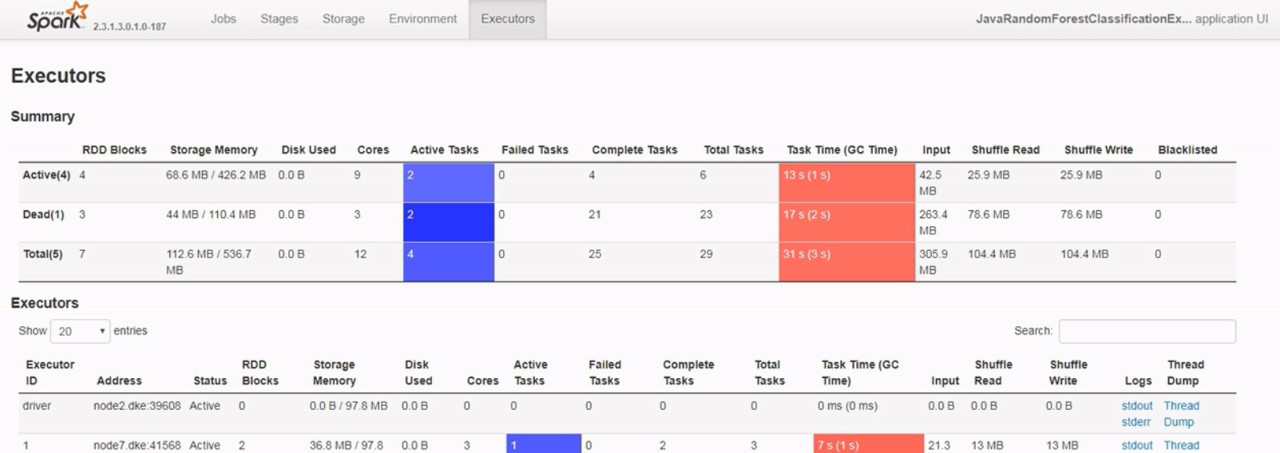
Task: Select the Executors tab
Action: (507, 19)
